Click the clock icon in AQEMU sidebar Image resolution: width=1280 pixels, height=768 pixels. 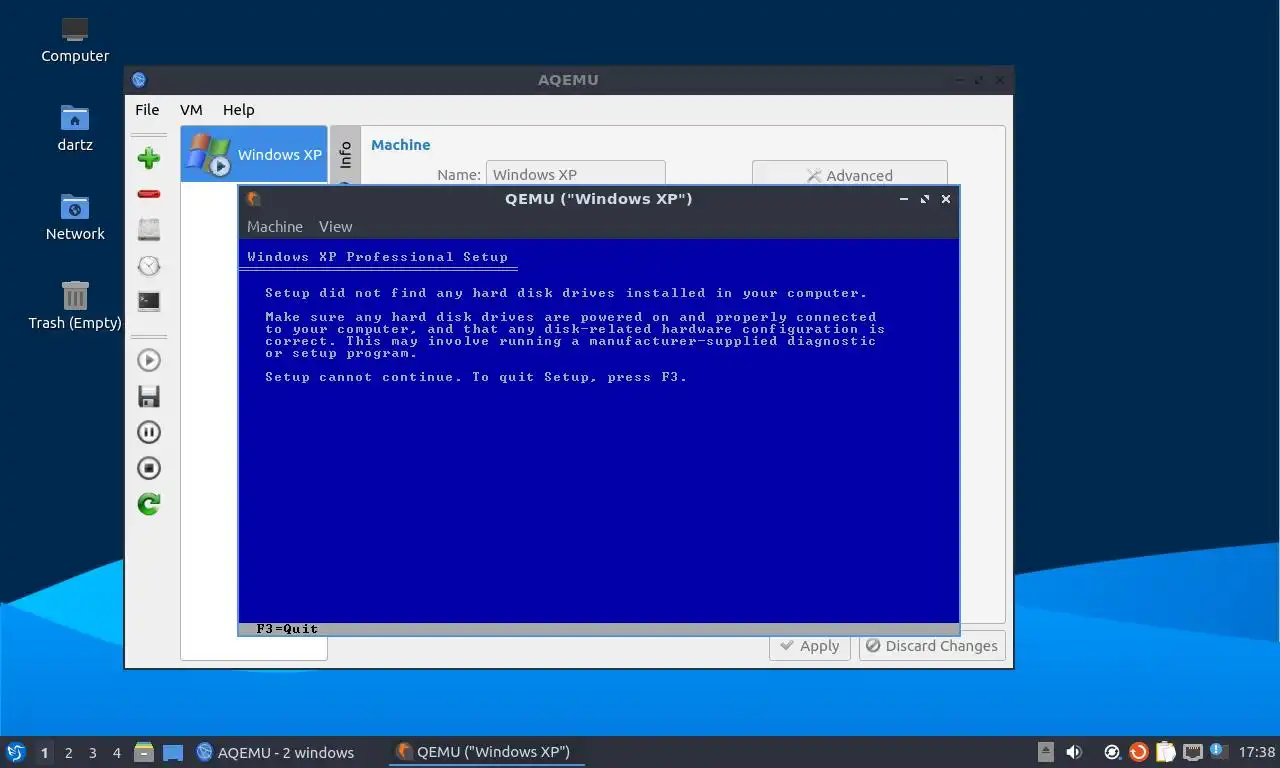[149, 266]
